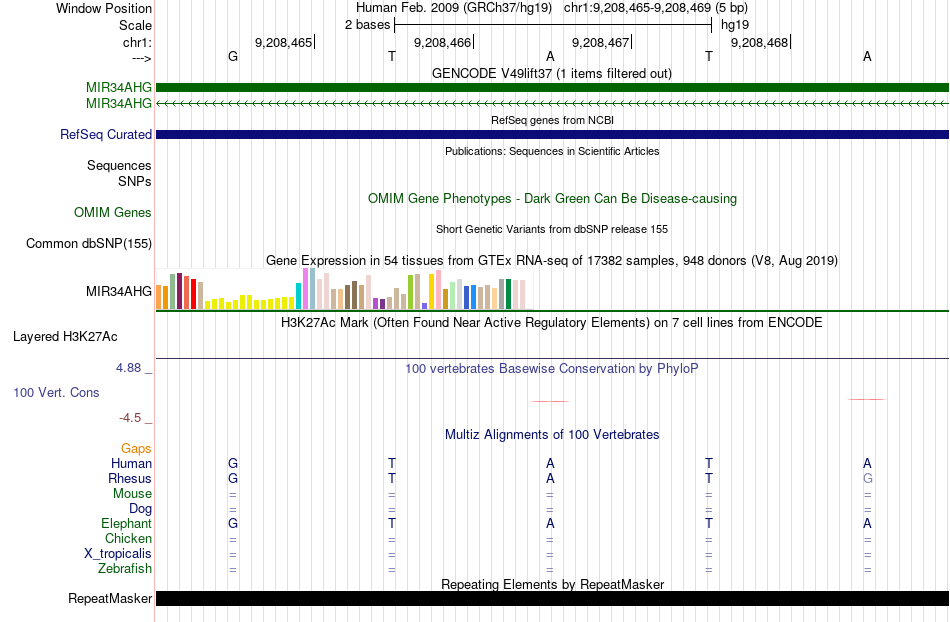Click the Sequences track label
The height and width of the screenshot is (622, 950).
click(x=119, y=165)
